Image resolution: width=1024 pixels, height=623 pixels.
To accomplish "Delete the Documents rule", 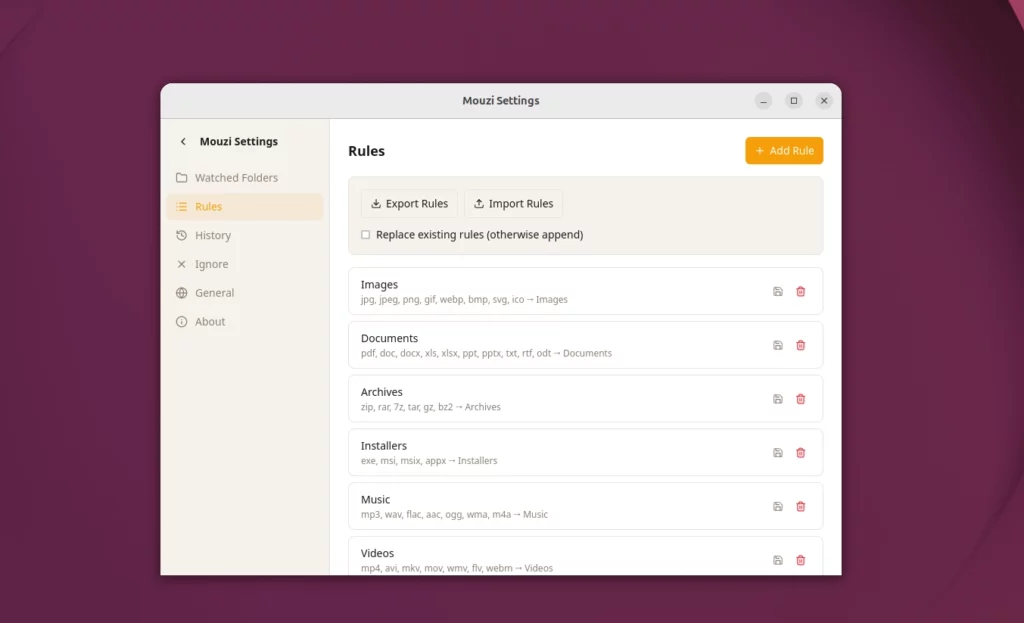I will (x=801, y=345).
